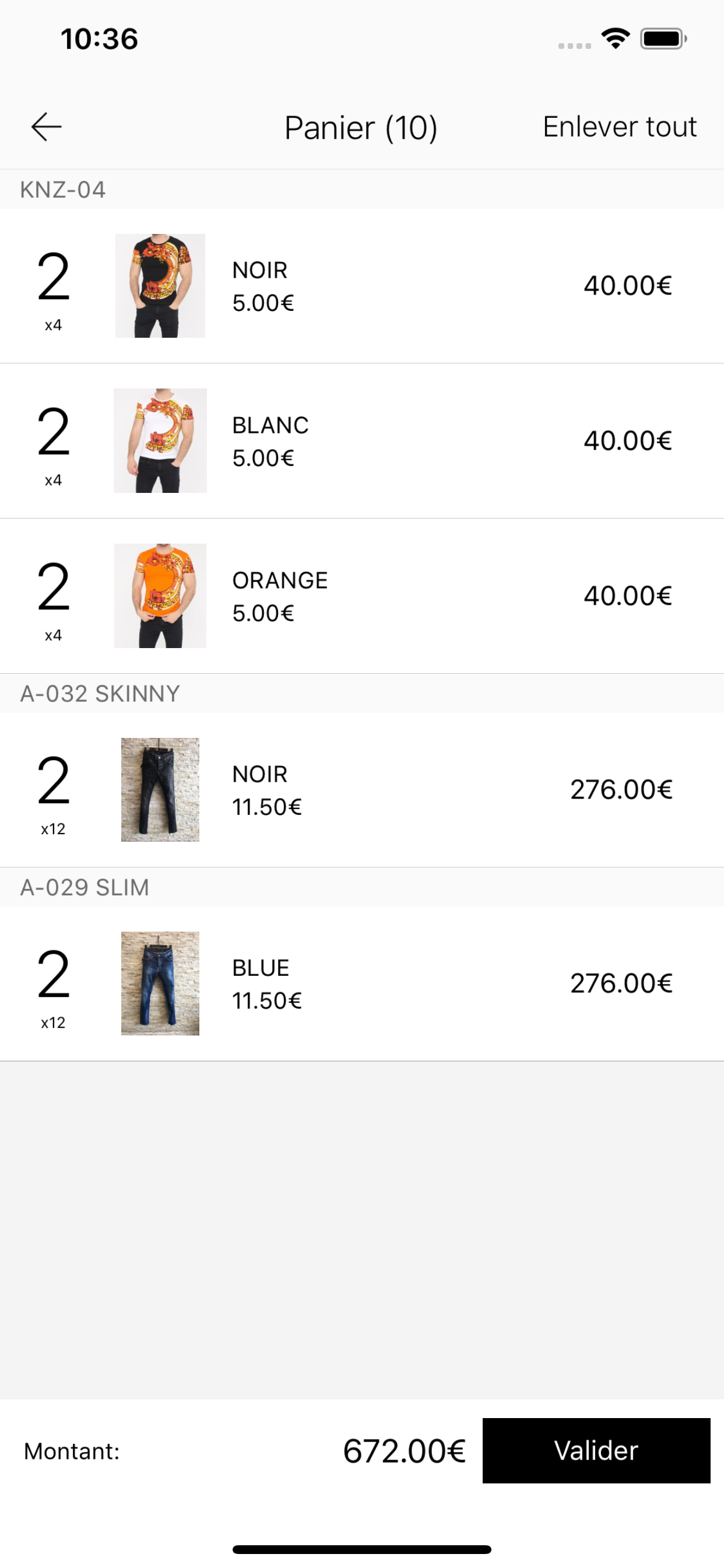Tap quantity 2 for ORANGE t-shirt

(x=54, y=587)
